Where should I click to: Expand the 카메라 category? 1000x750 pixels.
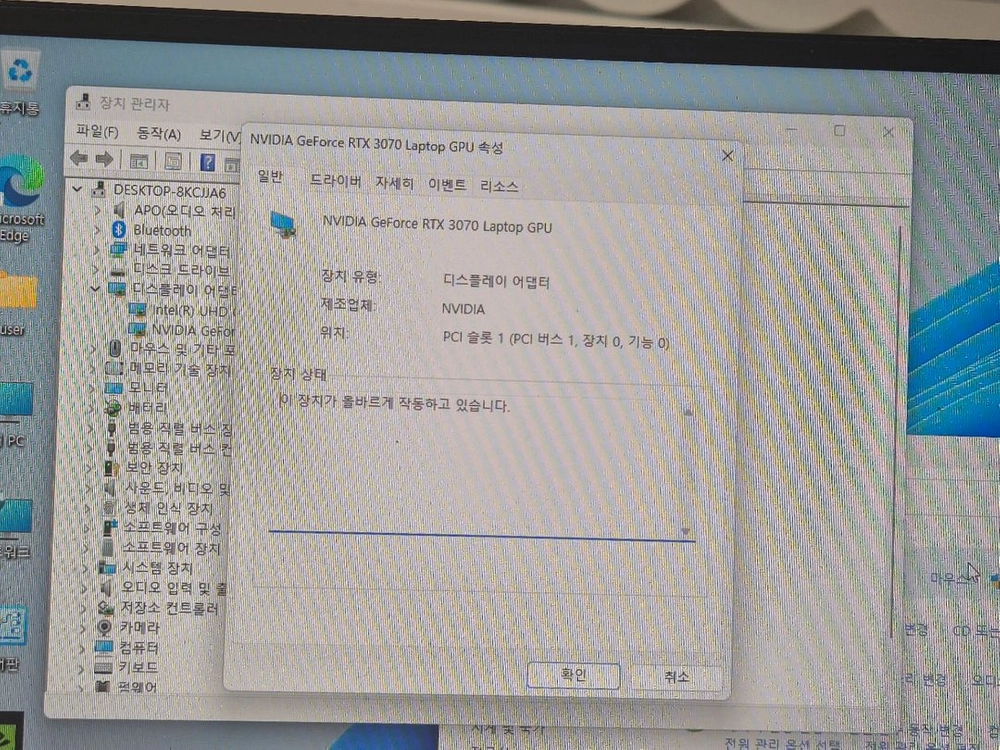(x=82, y=628)
